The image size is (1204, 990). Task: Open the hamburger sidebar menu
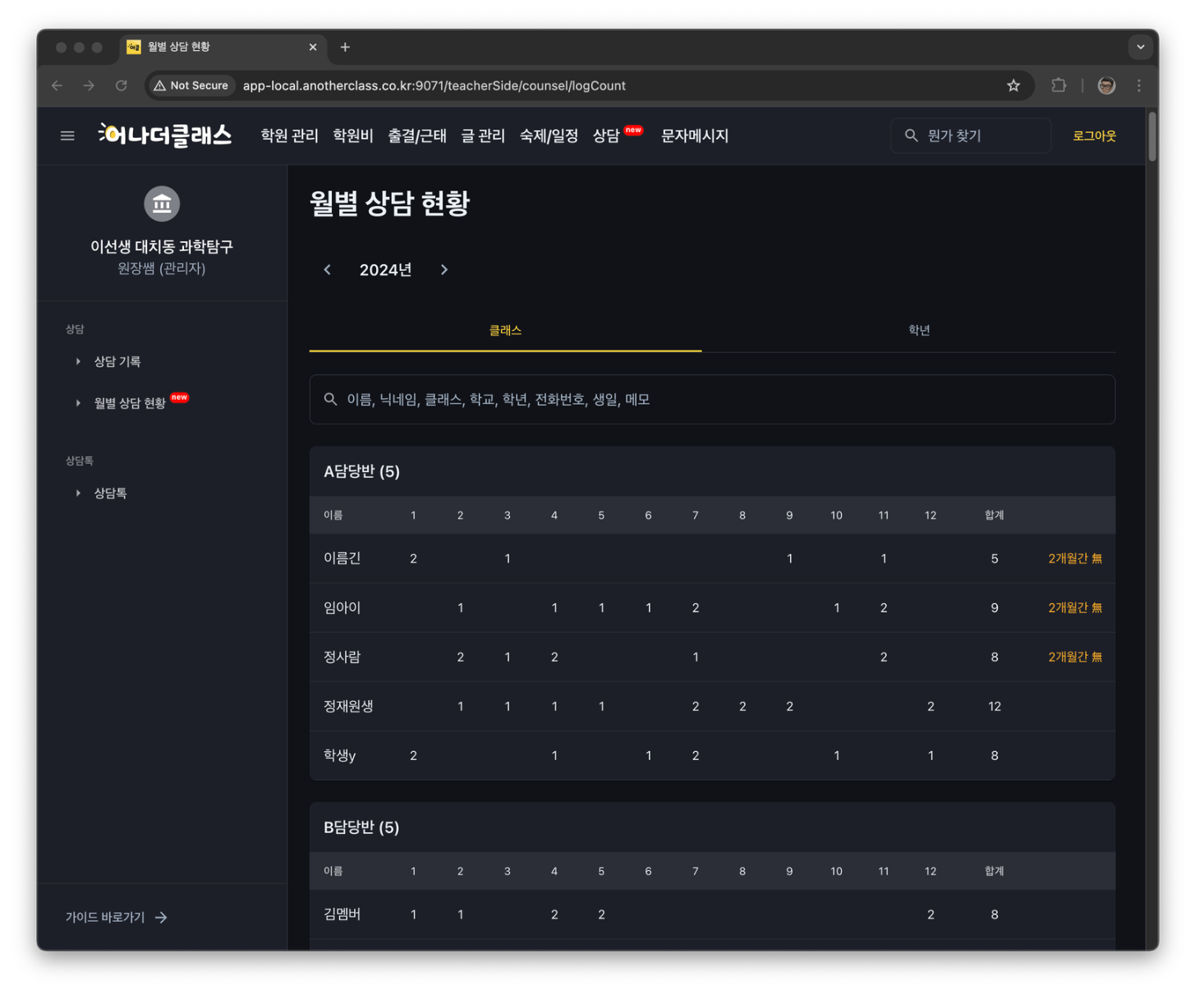coord(67,135)
